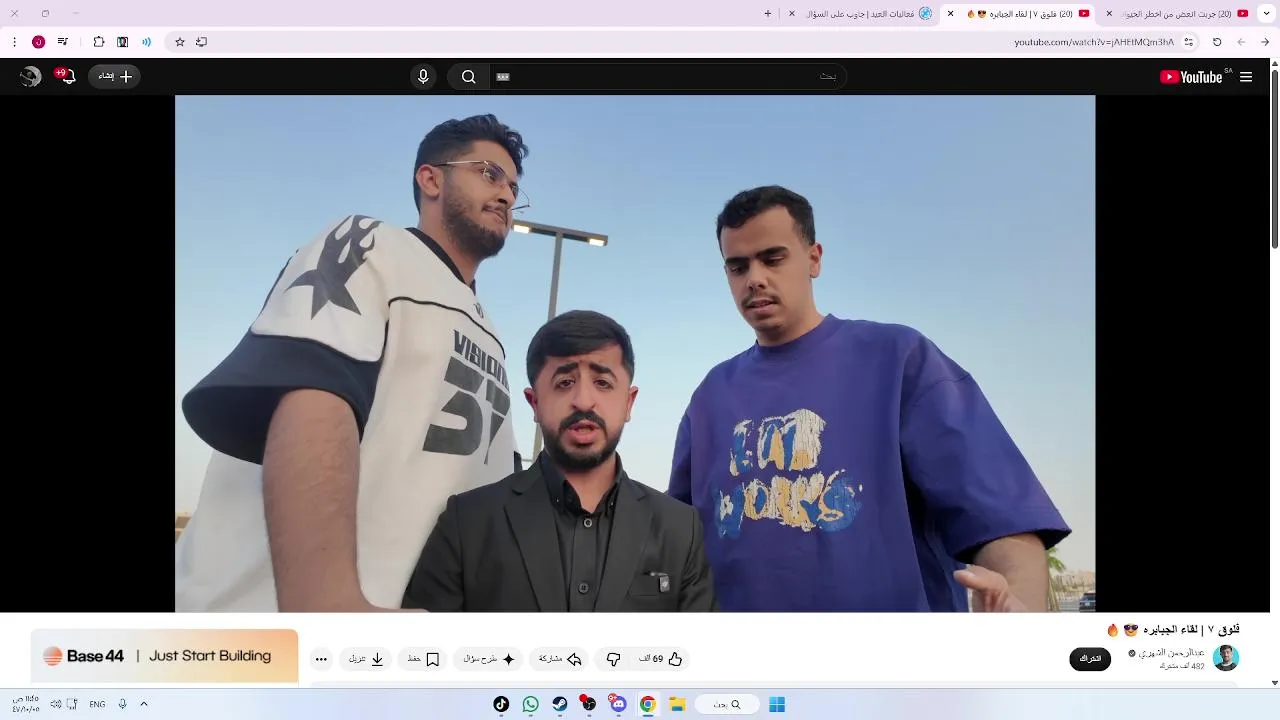The width and height of the screenshot is (1280, 720).
Task: Click the browser forward arrow
Action: click(x=1241, y=42)
